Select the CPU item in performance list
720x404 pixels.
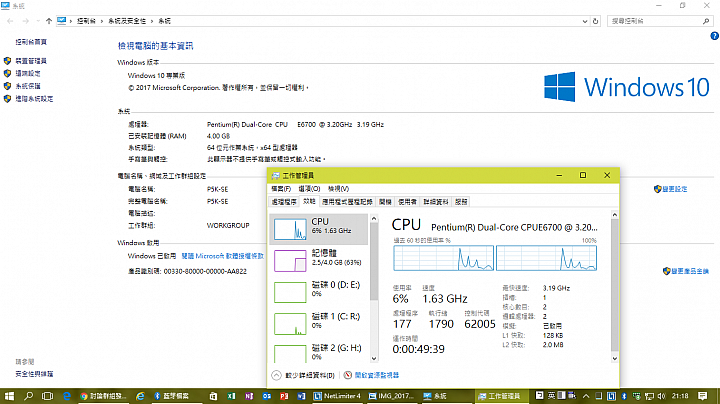319,229
